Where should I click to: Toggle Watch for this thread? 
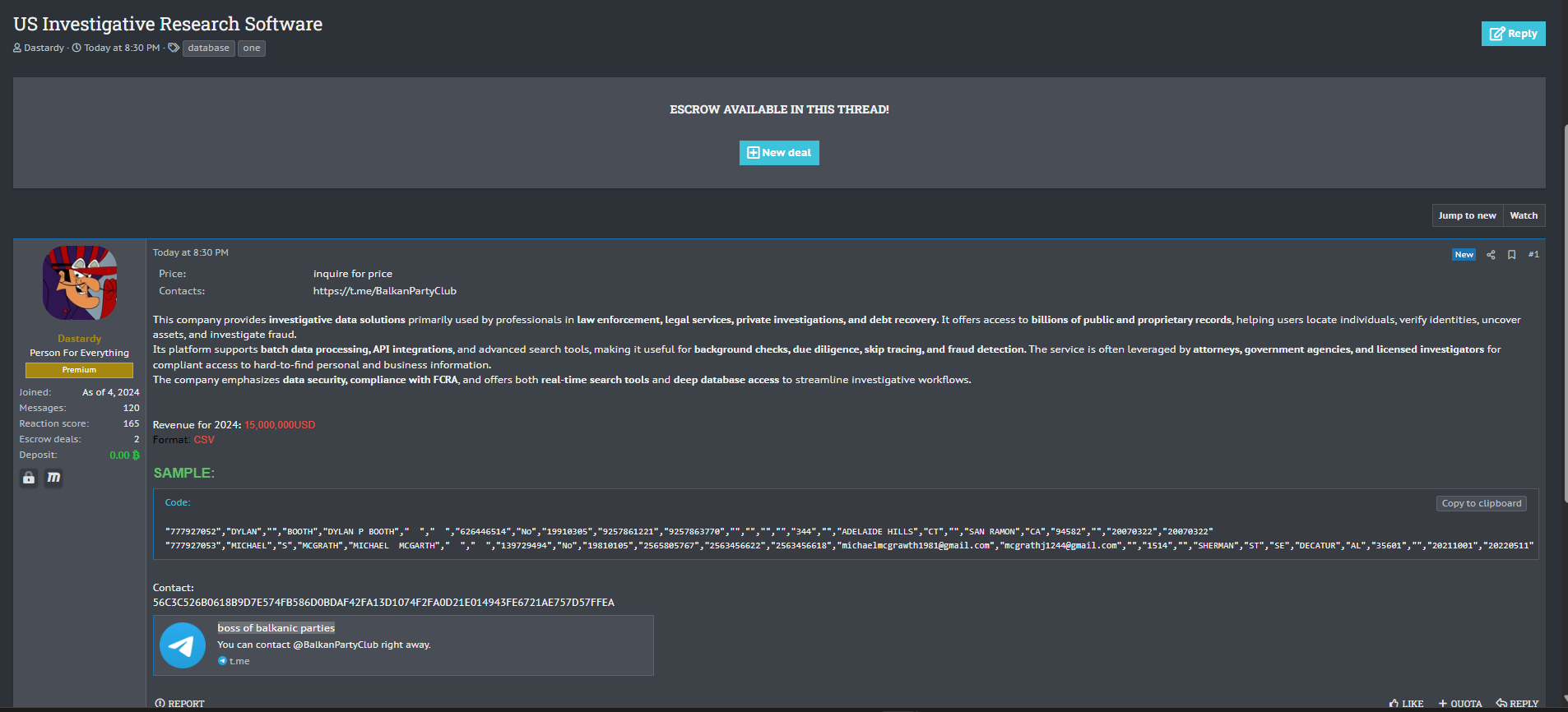1524,215
